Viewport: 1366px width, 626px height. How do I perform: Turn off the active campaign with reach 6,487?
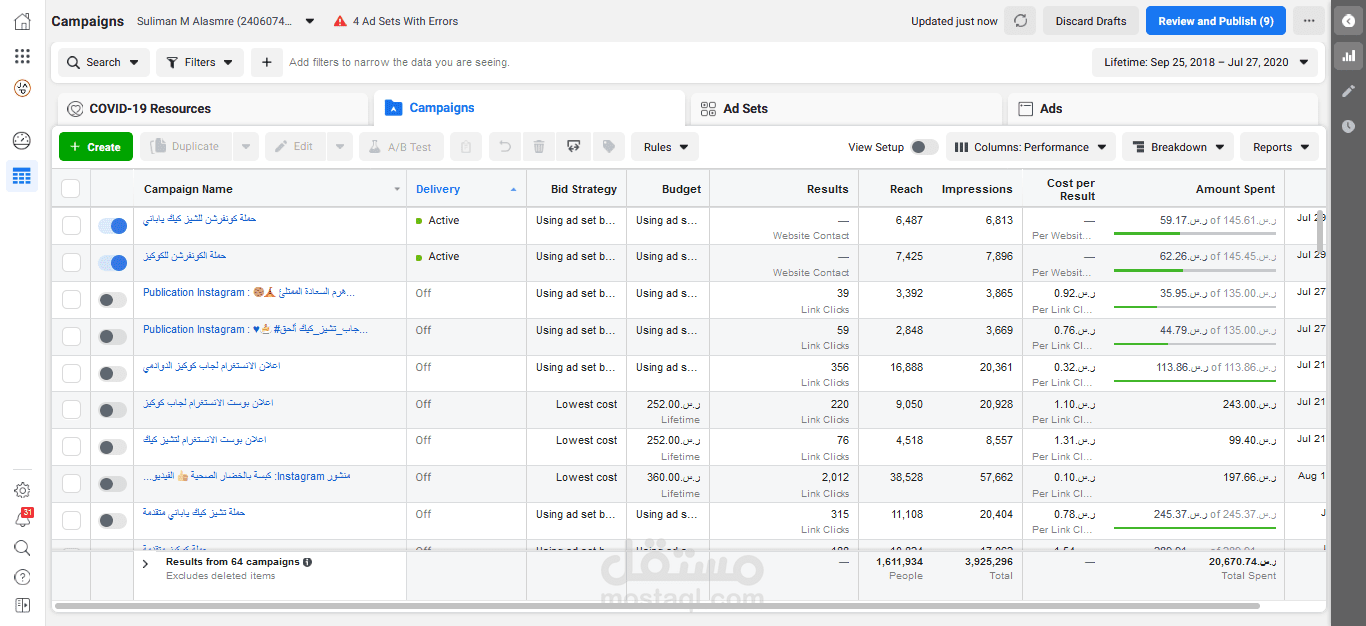pos(113,226)
